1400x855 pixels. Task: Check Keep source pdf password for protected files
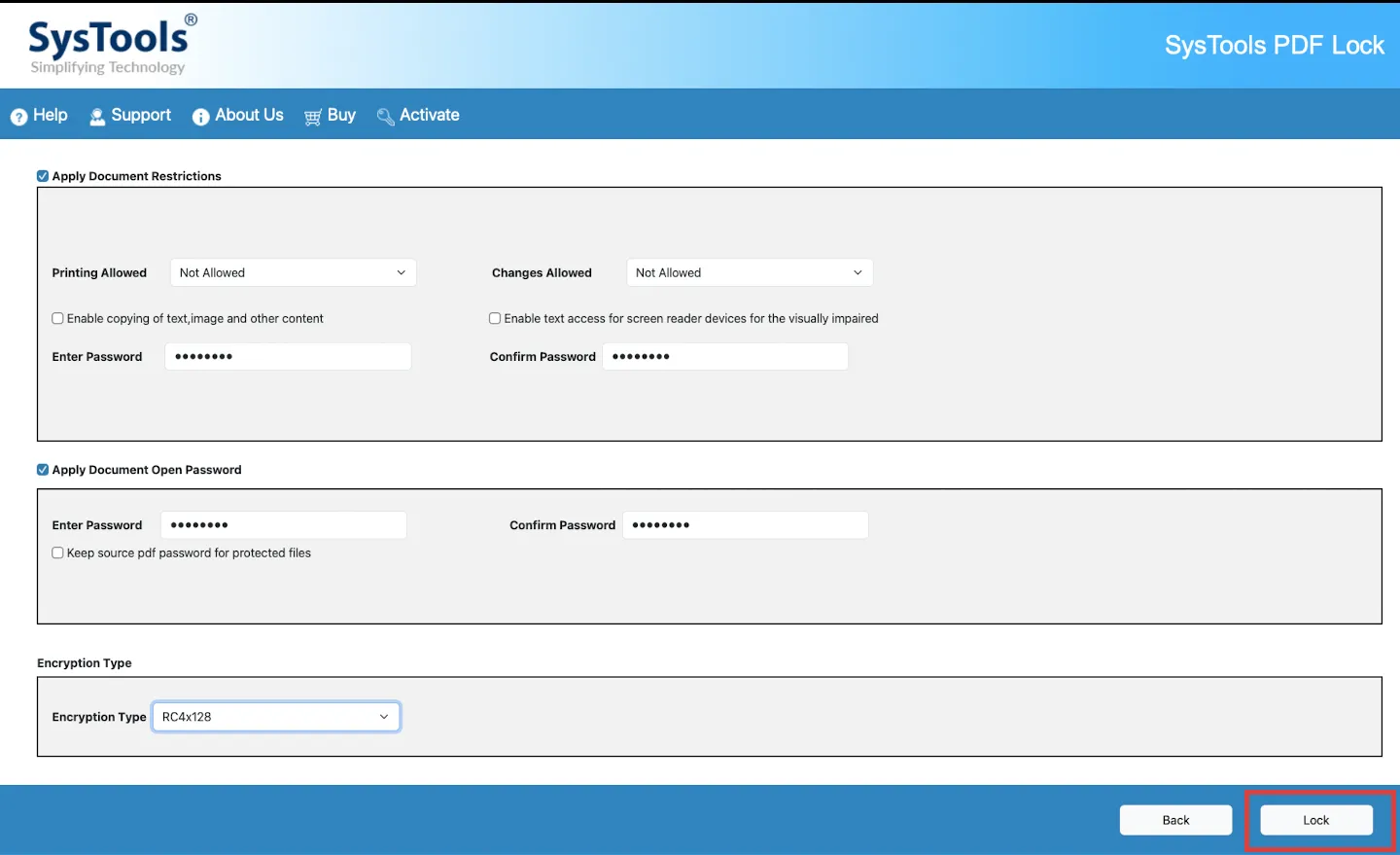coord(58,552)
